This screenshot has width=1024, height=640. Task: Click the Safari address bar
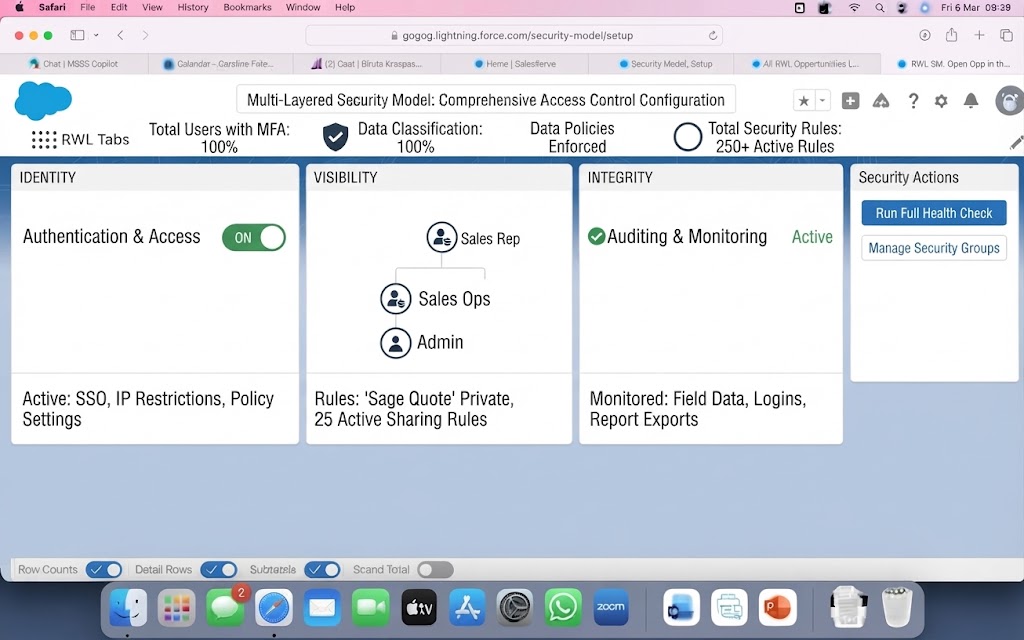pos(514,35)
